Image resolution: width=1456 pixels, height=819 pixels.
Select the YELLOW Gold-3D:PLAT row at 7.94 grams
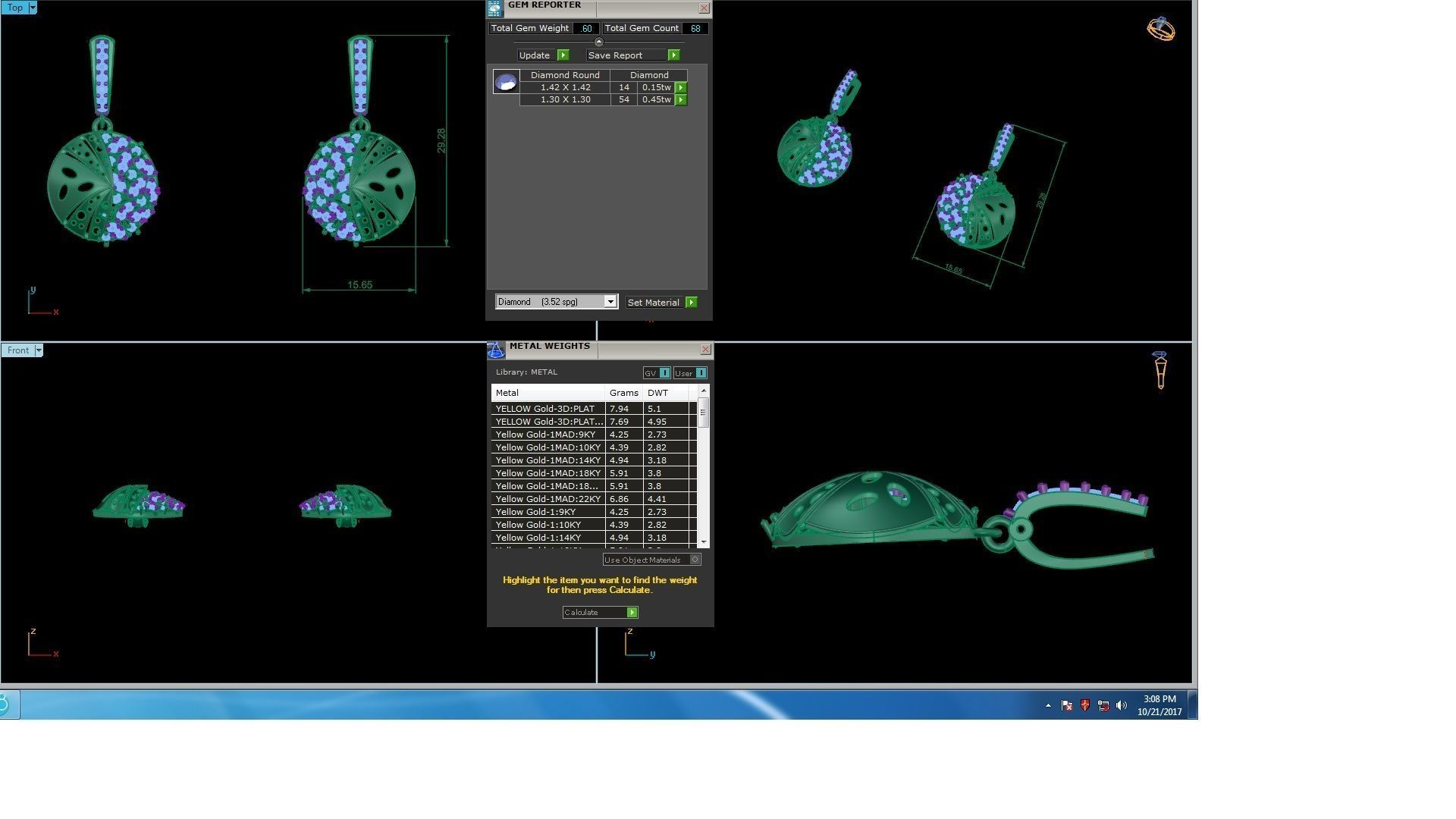(x=595, y=409)
